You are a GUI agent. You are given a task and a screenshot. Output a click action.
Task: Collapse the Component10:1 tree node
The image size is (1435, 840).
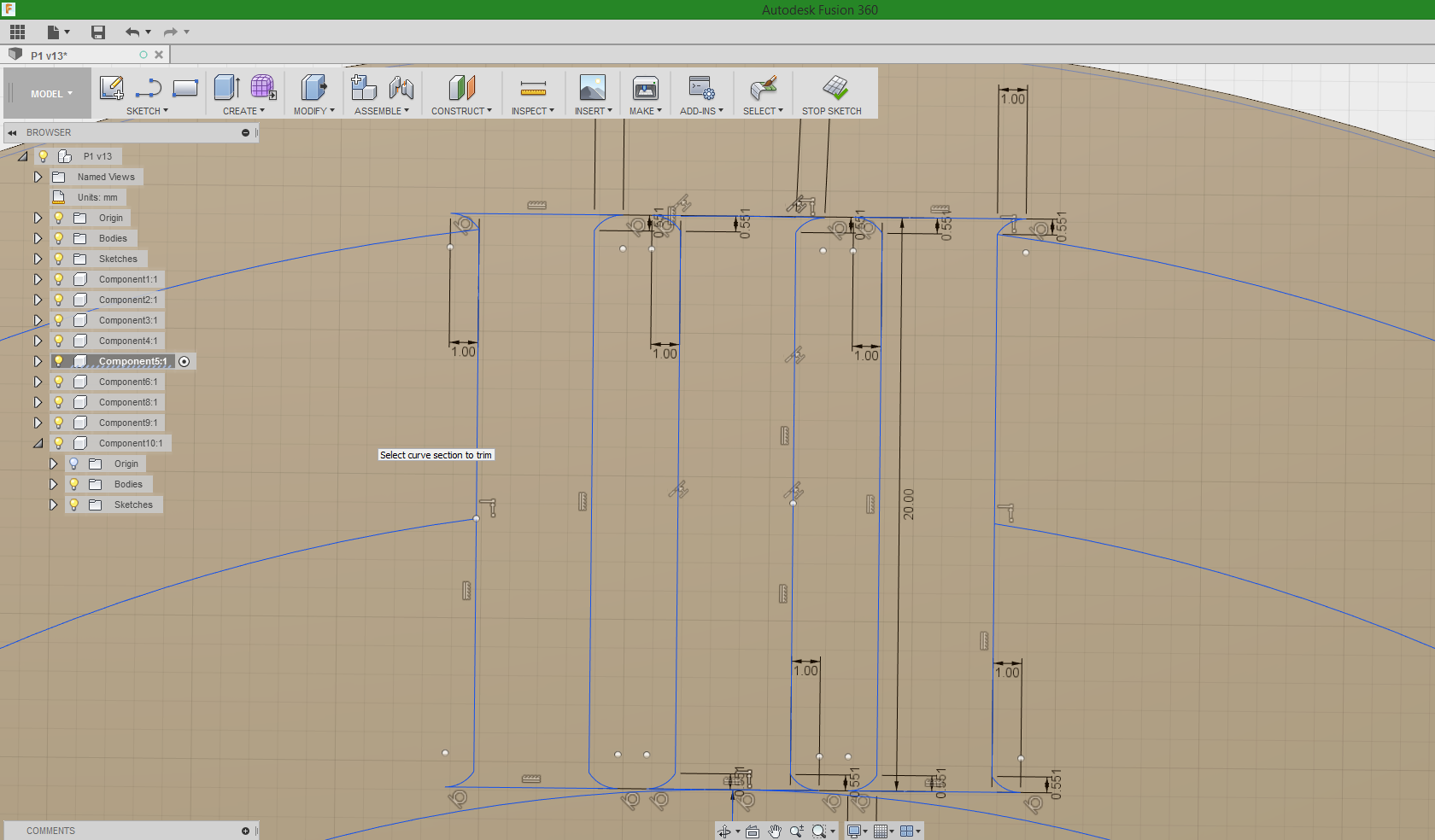[x=38, y=443]
